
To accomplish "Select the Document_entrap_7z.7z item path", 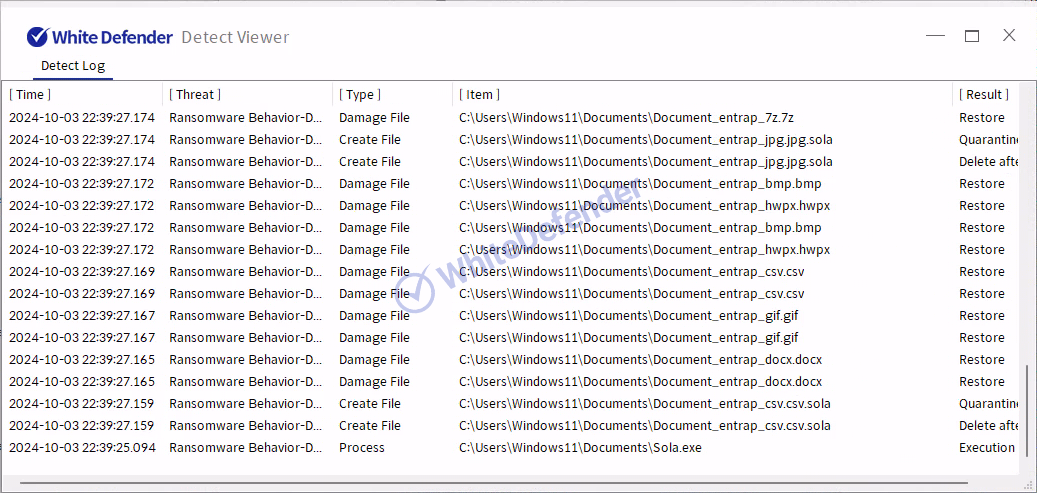I will (x=626, y=118).
